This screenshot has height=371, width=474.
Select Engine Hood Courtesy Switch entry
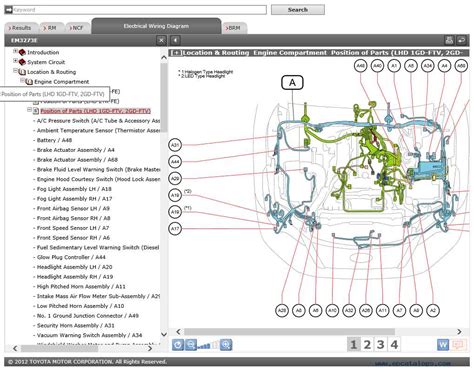(x=98, y=179)
